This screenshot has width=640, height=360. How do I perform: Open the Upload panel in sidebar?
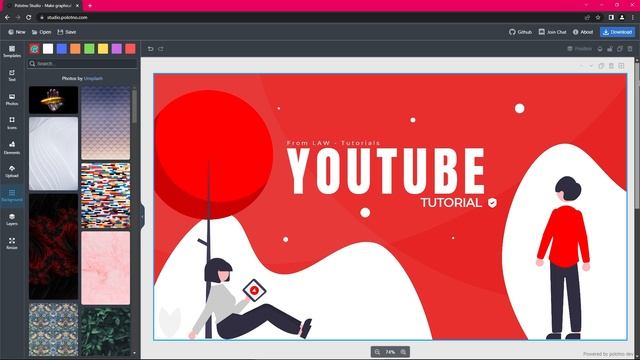[x=12, y=171]
